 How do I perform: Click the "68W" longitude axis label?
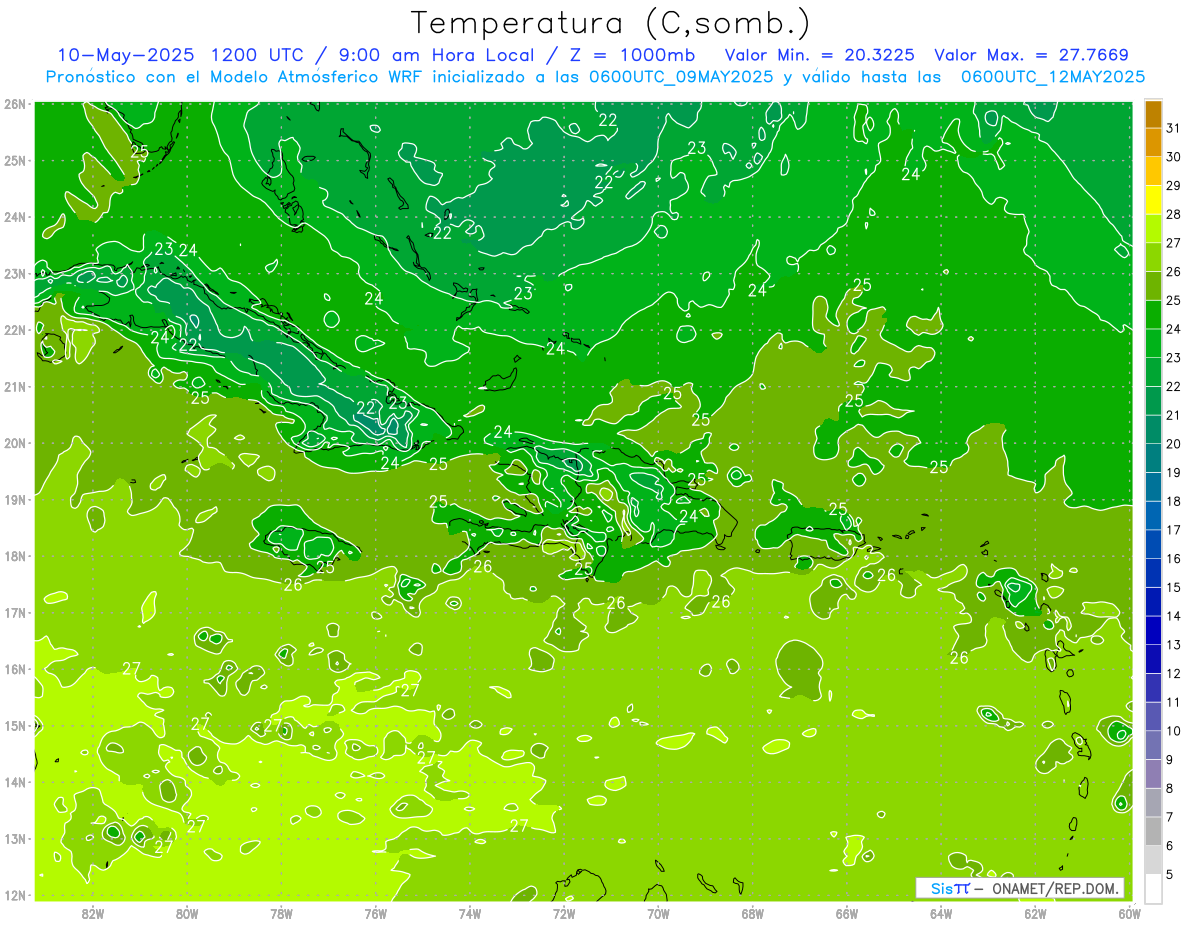[x=752, y=912]
